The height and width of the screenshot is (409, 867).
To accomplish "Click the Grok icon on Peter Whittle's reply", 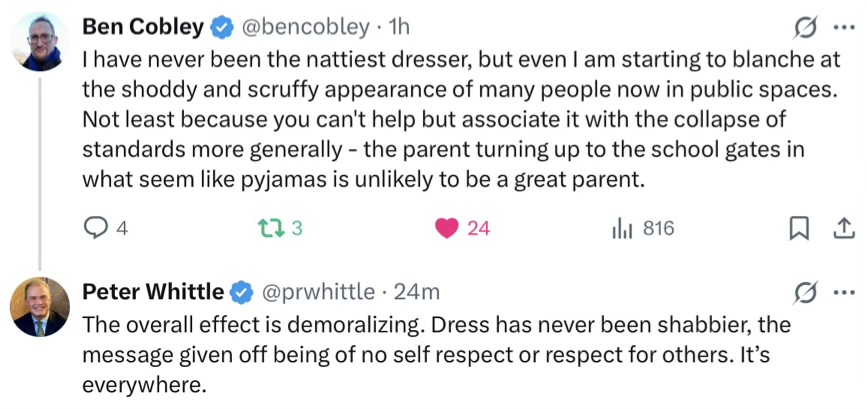I will 801,292.
